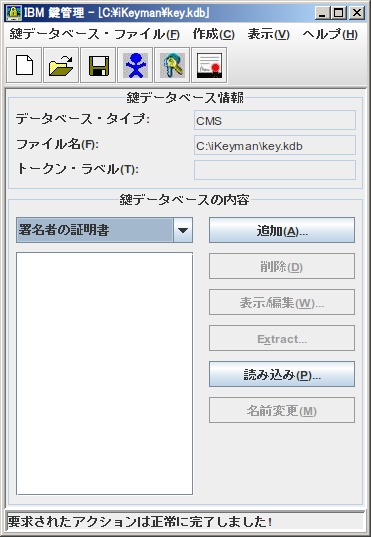
Task: Open the ヘルプ(H) menu
Action: (330, 34)
